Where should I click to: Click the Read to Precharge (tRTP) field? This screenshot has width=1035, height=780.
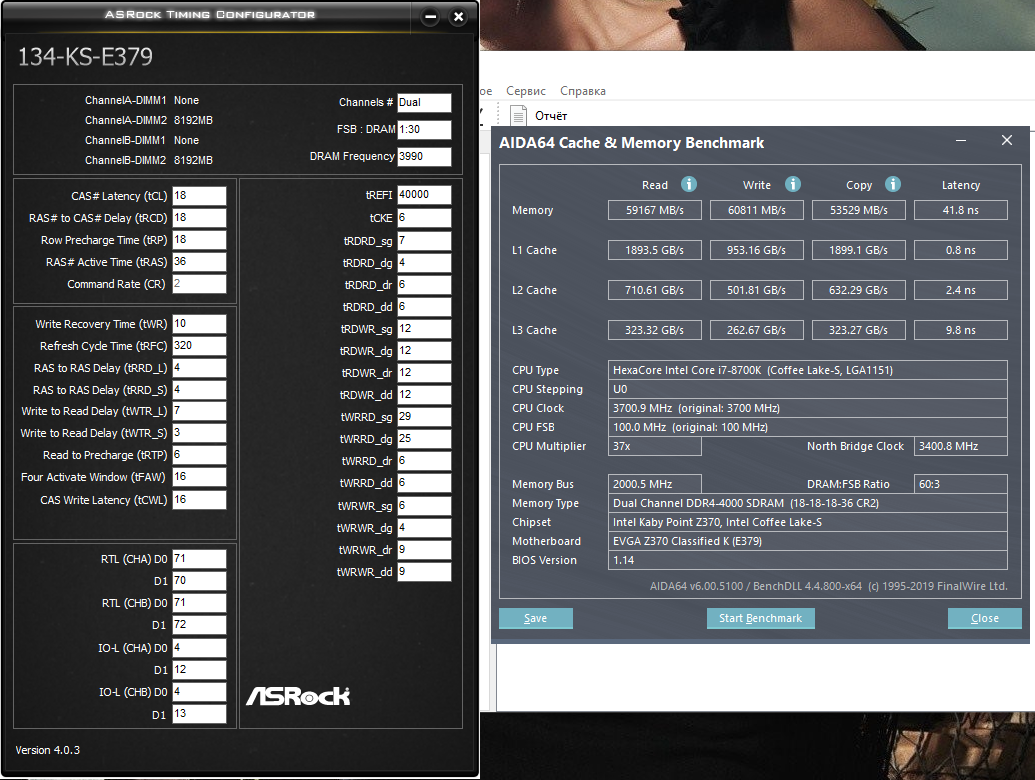point(199,455)
